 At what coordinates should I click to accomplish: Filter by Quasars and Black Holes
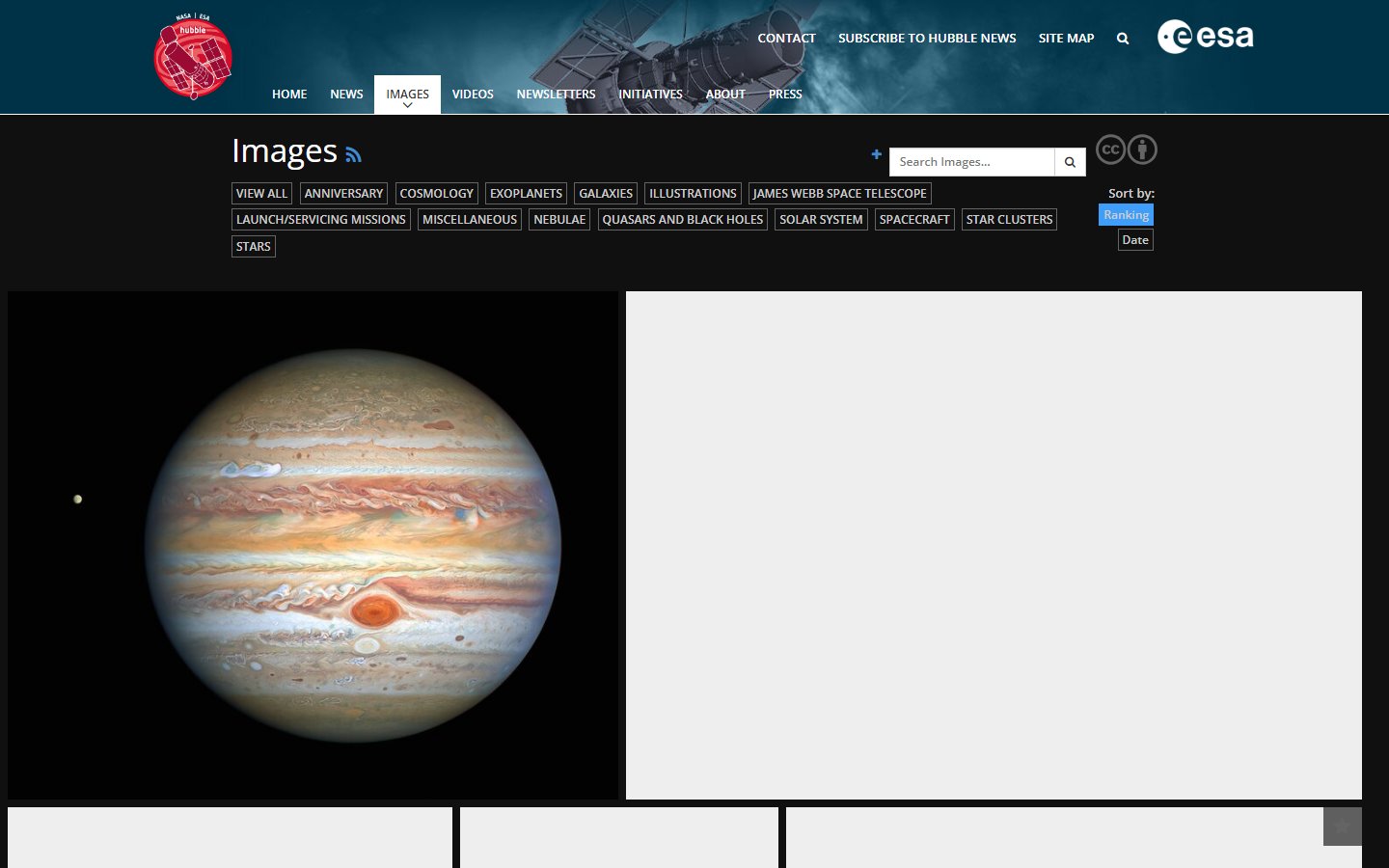tap(683, 220)
